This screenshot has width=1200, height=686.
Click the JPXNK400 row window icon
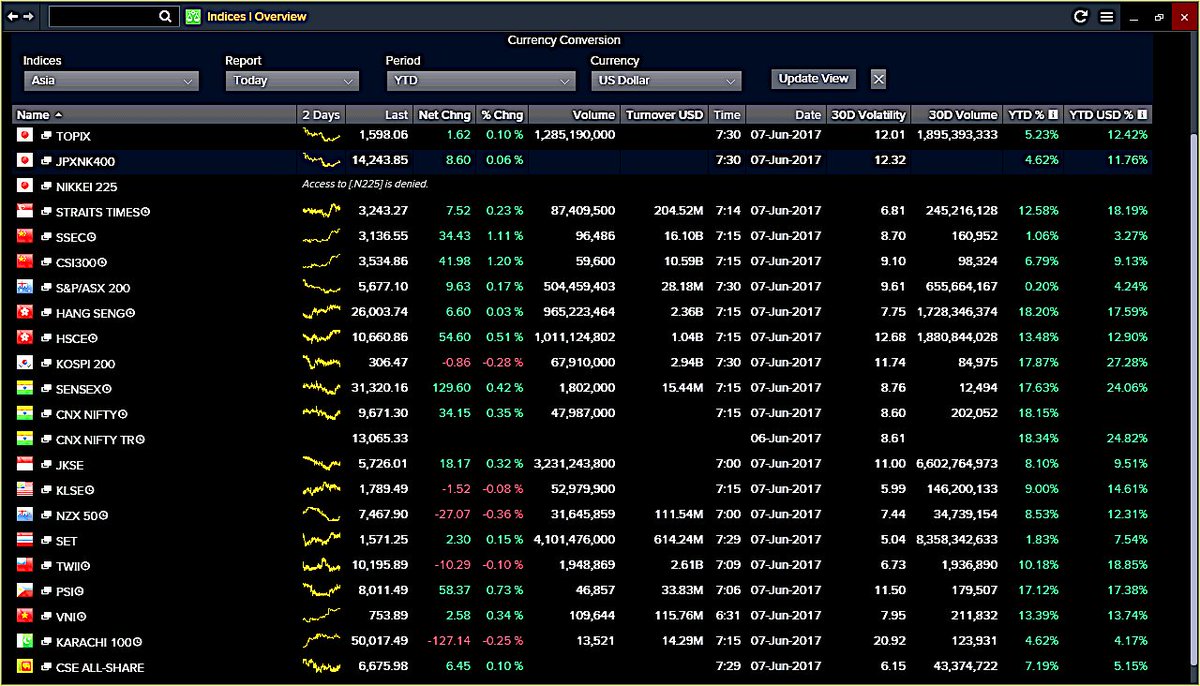coord(46,160)
